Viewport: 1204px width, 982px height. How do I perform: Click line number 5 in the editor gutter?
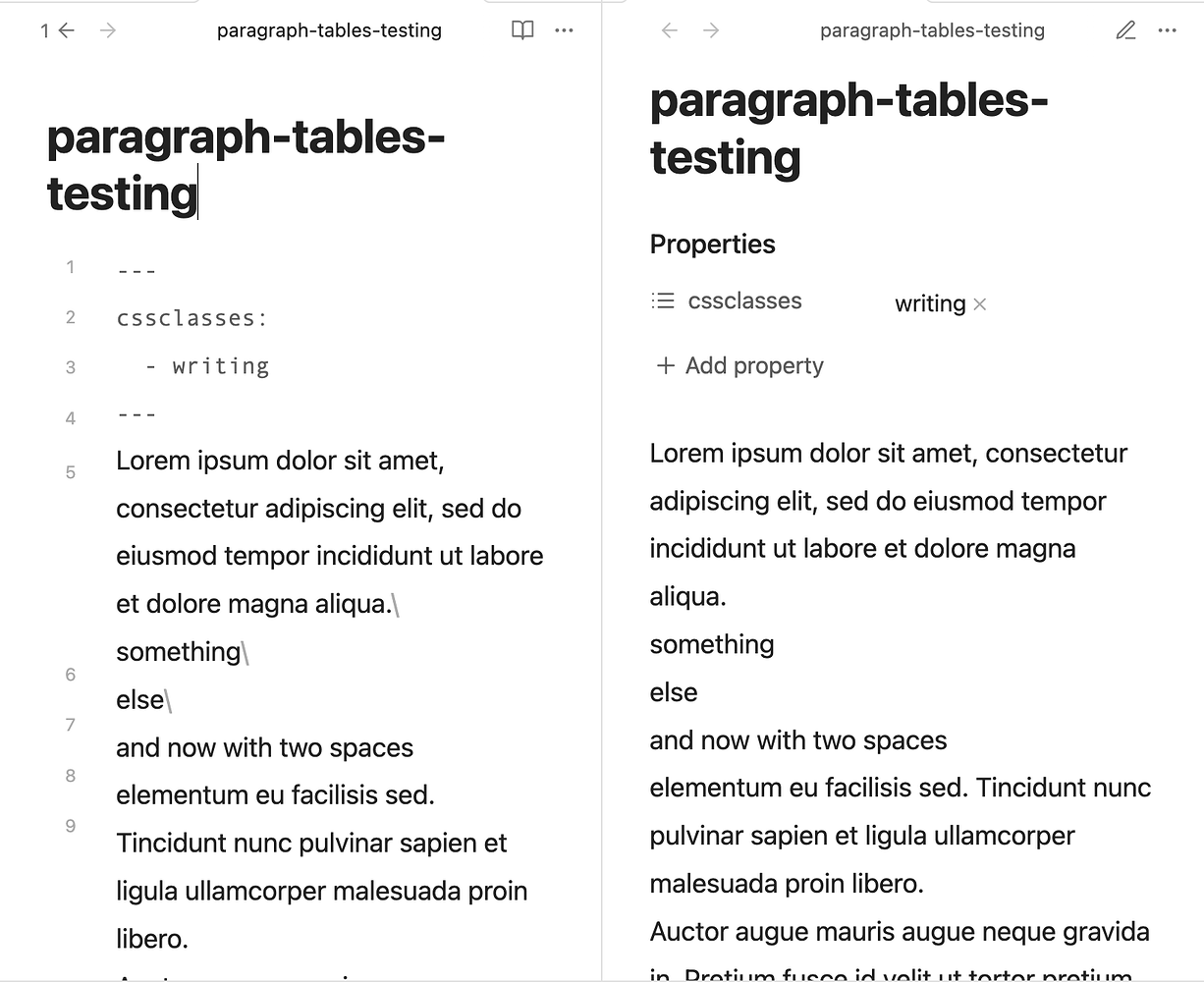pos(70,471)
